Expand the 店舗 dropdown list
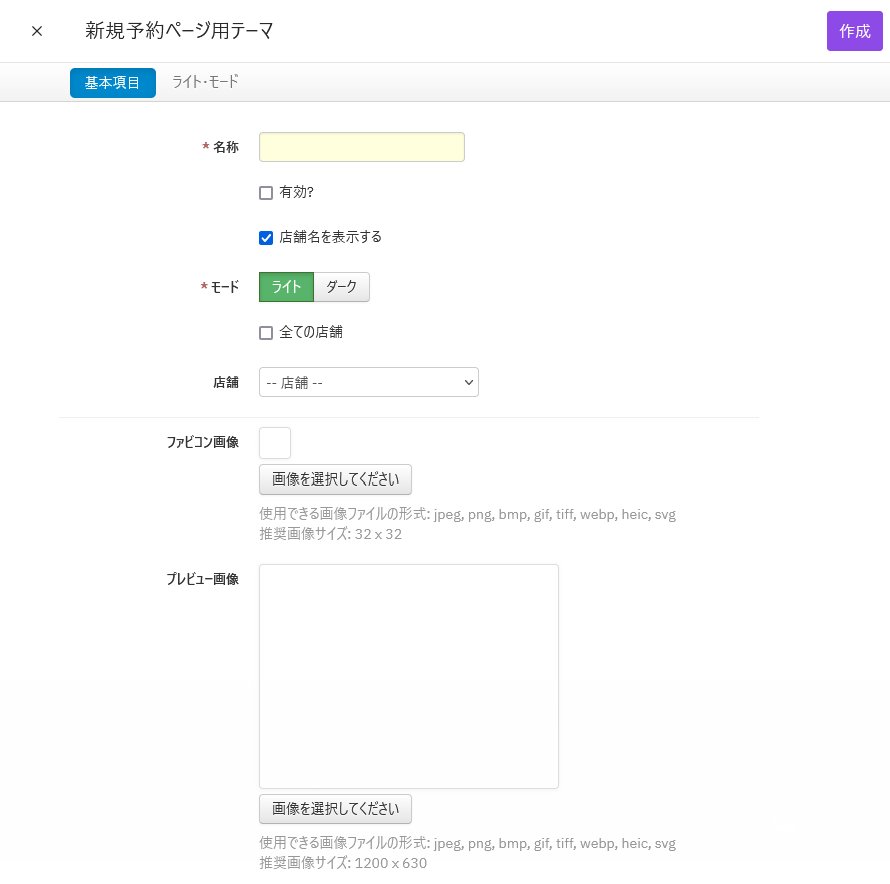Image resolution: width=890 pixels, height=884 pixels. click(368, 382)
